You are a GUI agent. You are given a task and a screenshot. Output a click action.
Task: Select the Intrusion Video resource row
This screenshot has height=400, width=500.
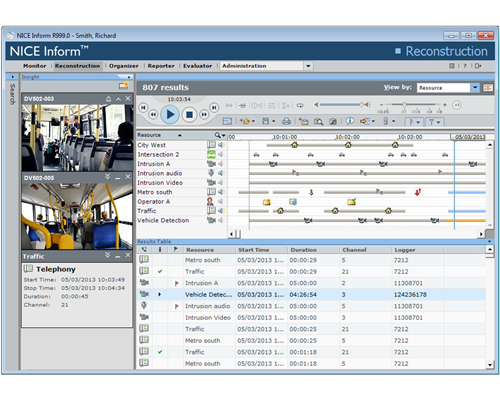point(182,183)
